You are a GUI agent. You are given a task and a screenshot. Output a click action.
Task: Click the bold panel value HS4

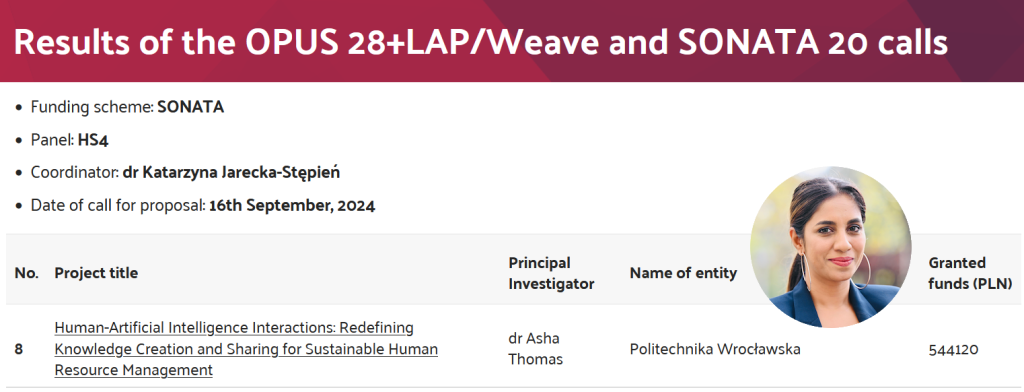[x=93, y=140]
